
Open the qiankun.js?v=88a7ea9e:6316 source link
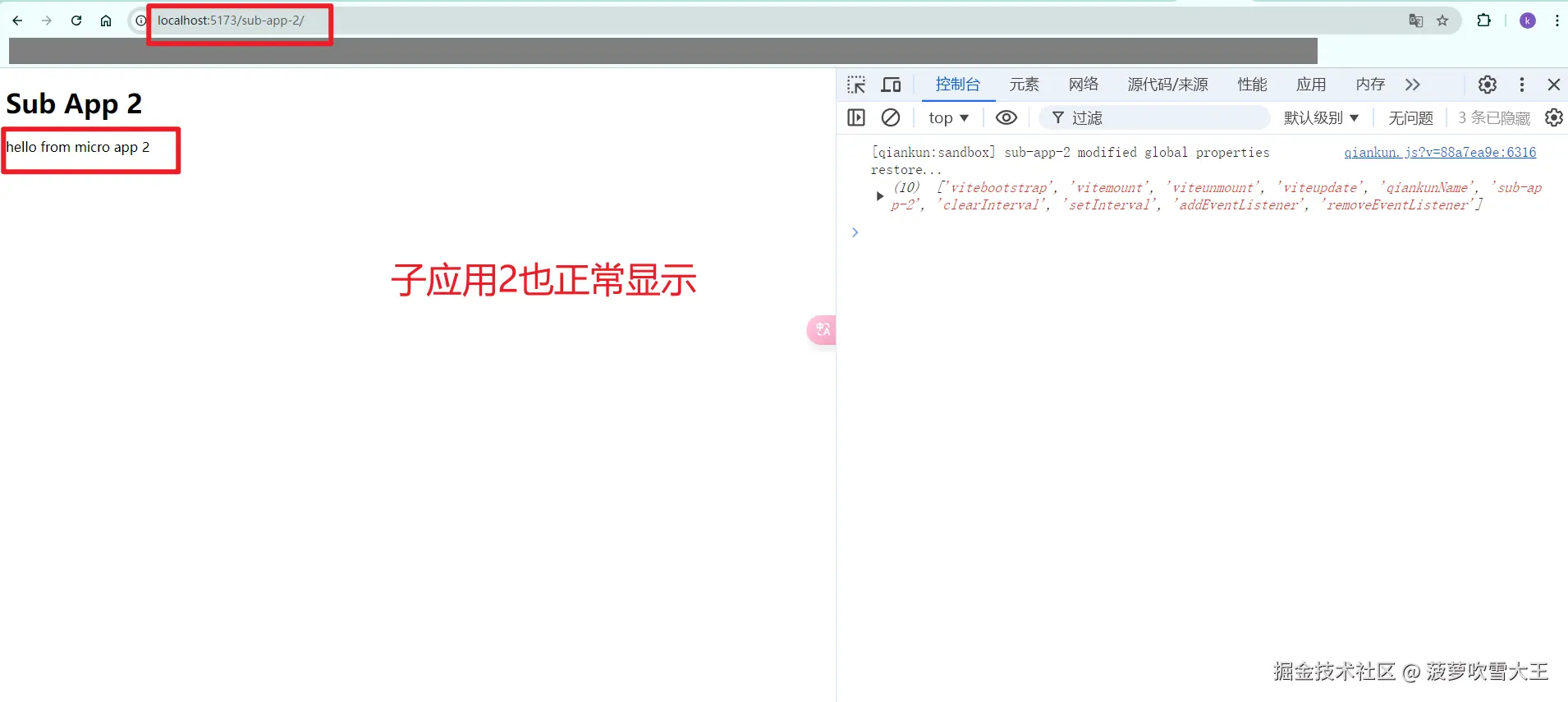(x=1440, y=153)
